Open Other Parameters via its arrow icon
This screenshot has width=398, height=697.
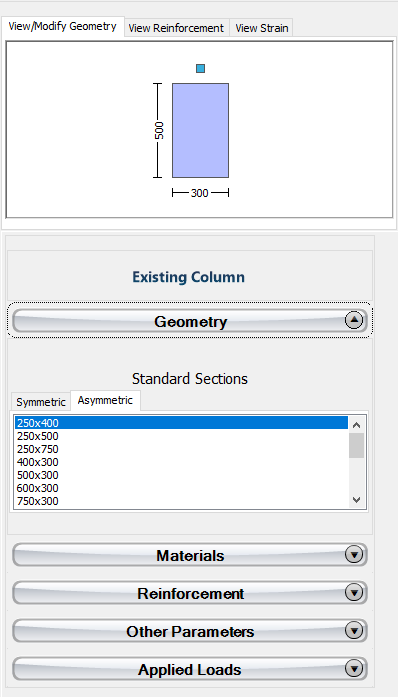[354, 630]
